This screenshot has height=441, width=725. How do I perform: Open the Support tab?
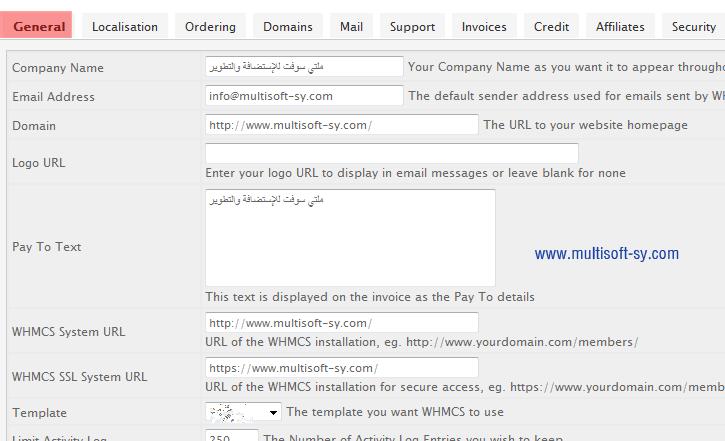pyautogui.click(x=412, y=26)
